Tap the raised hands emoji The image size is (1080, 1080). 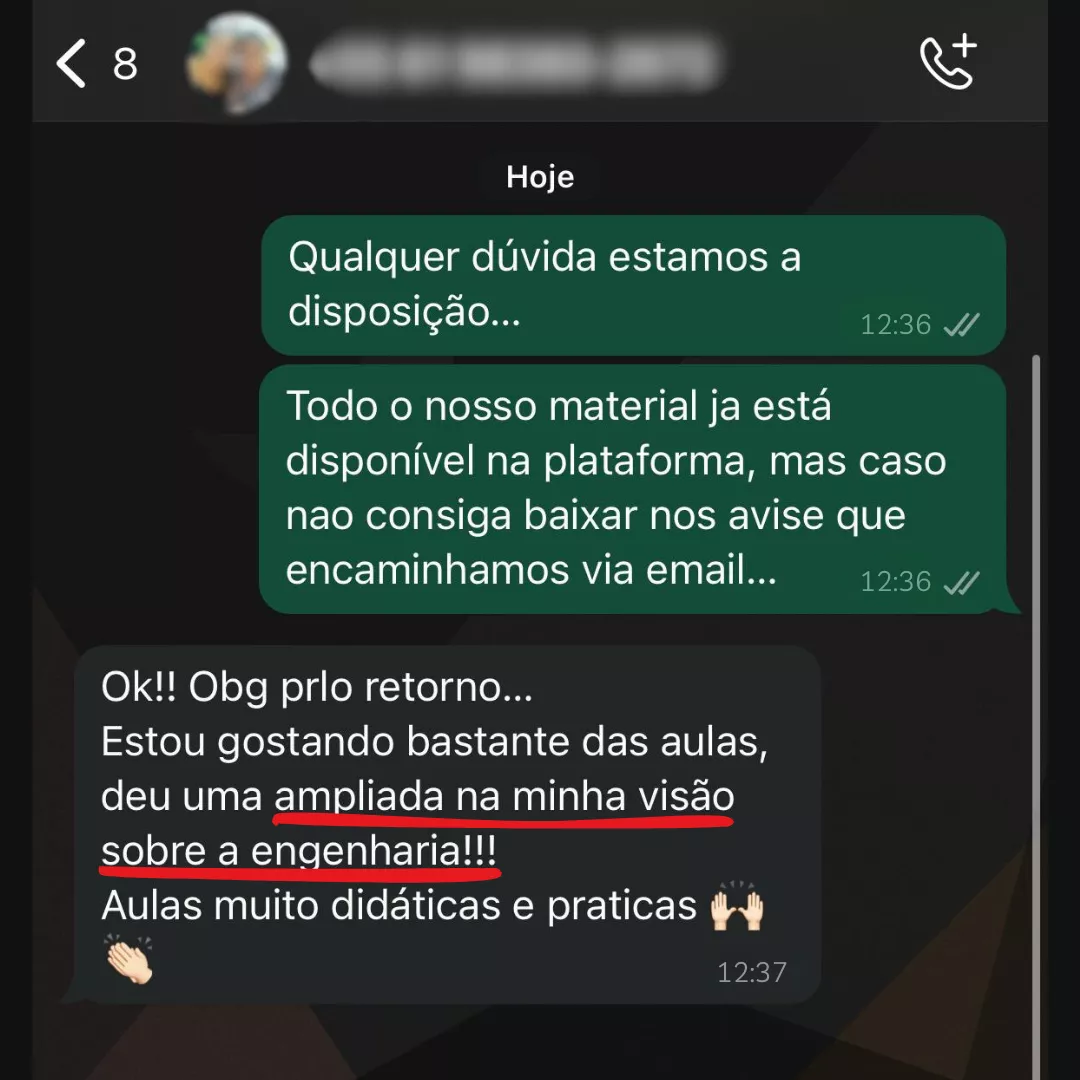tap(737, 906)
